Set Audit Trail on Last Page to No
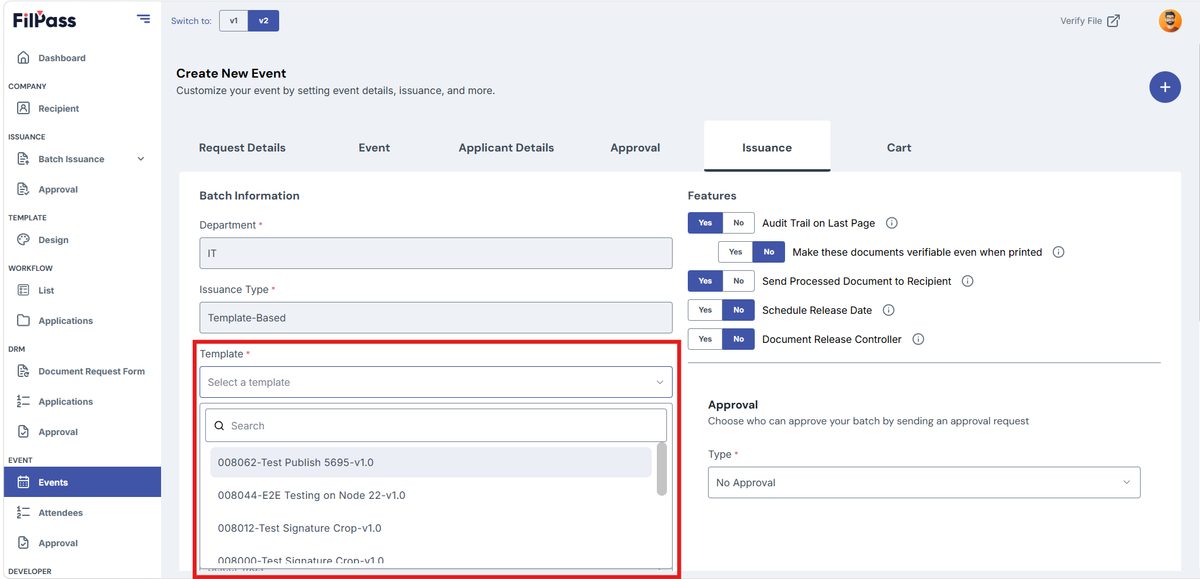Screen dimensions: 1200x579 738,223
